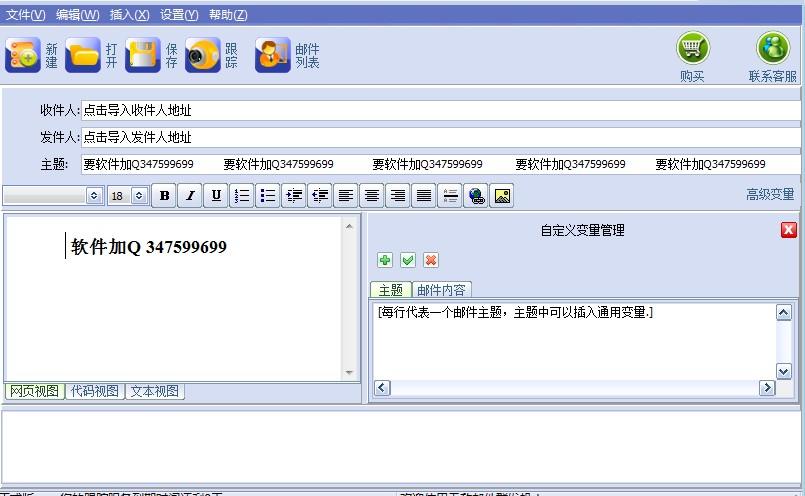Open the 设置(Y) menu
This screenshot has width=805, height=496.
click(179, 15)
